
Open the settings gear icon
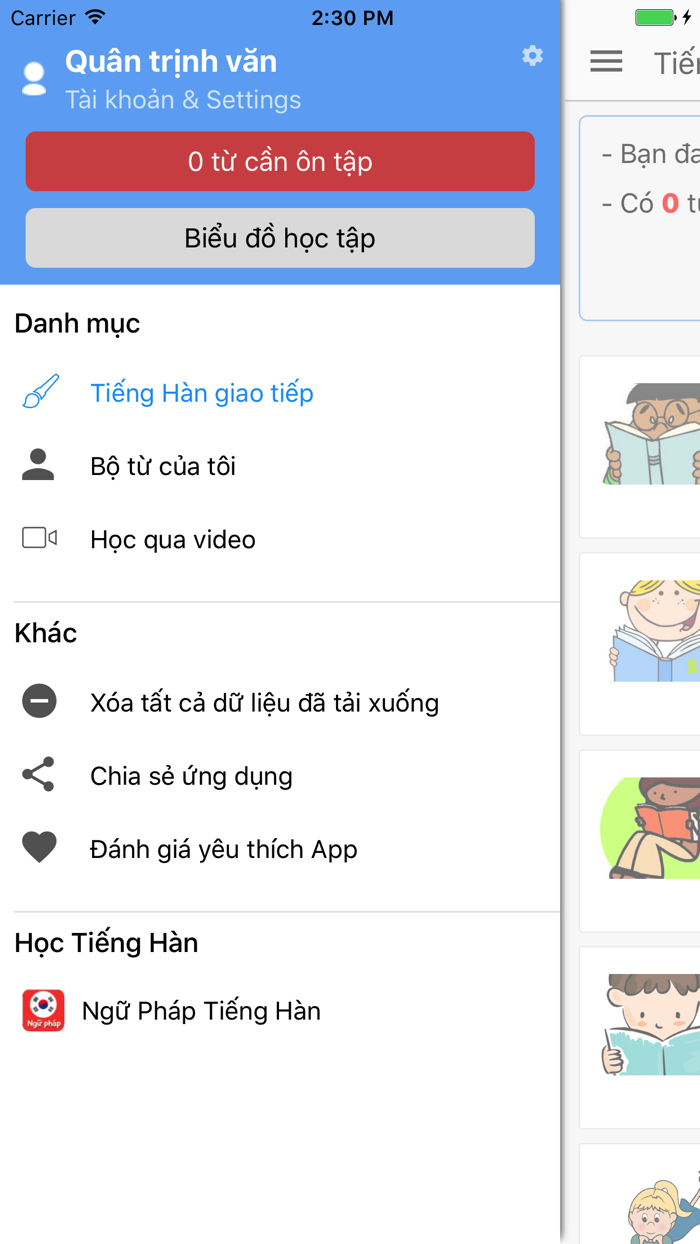[532, 57]
